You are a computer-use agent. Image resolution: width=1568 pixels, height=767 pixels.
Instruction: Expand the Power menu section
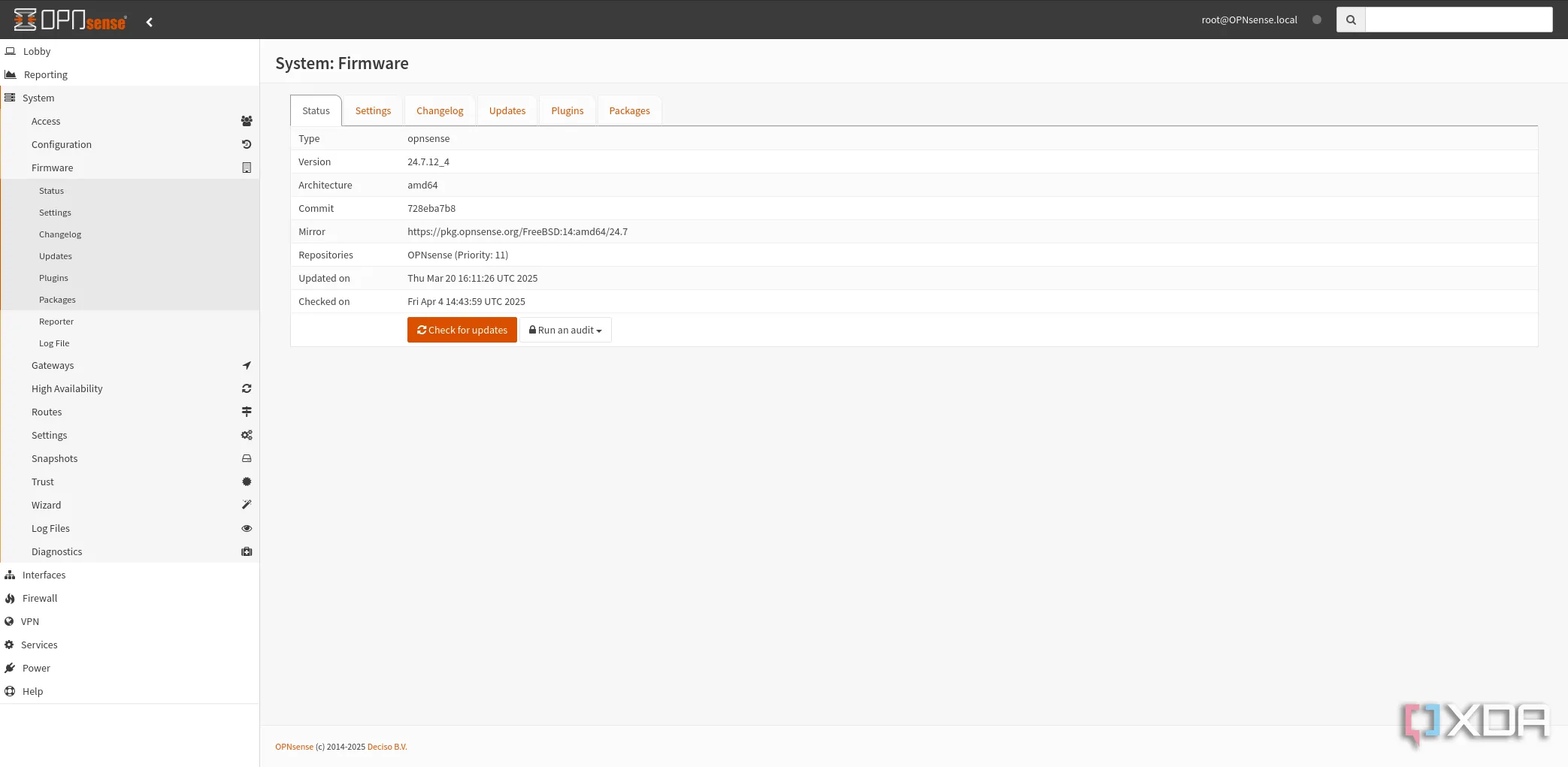tap(129, 668)
